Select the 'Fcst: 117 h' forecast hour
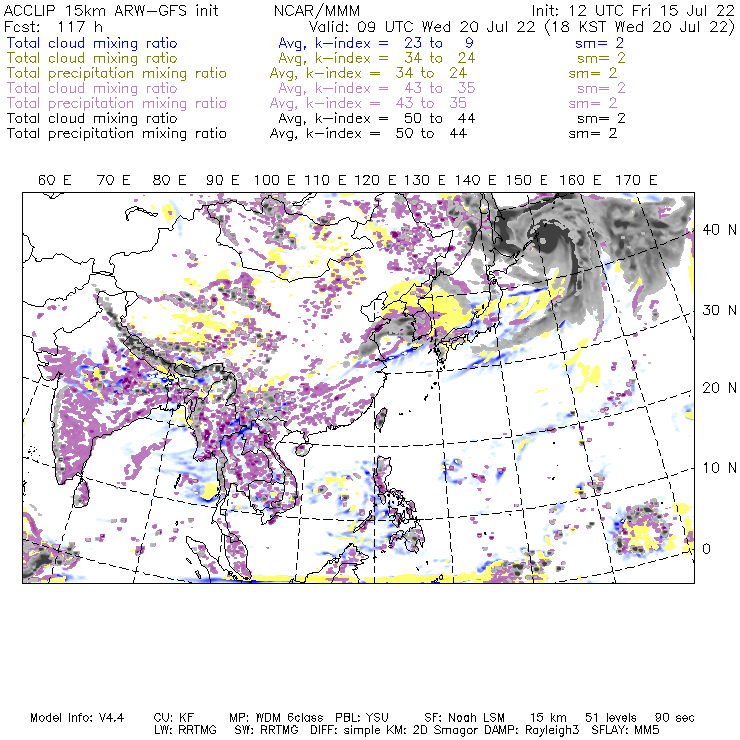Image resolution: width=740 pixels, height=740 pixels. tap(53, 27)
